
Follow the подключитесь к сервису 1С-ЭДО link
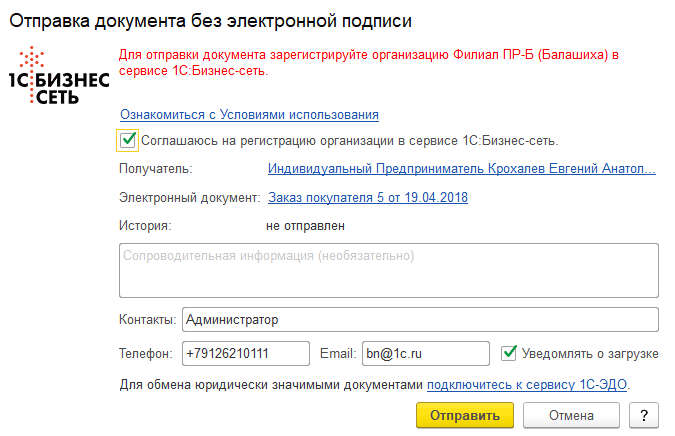(x=528, y=384)
